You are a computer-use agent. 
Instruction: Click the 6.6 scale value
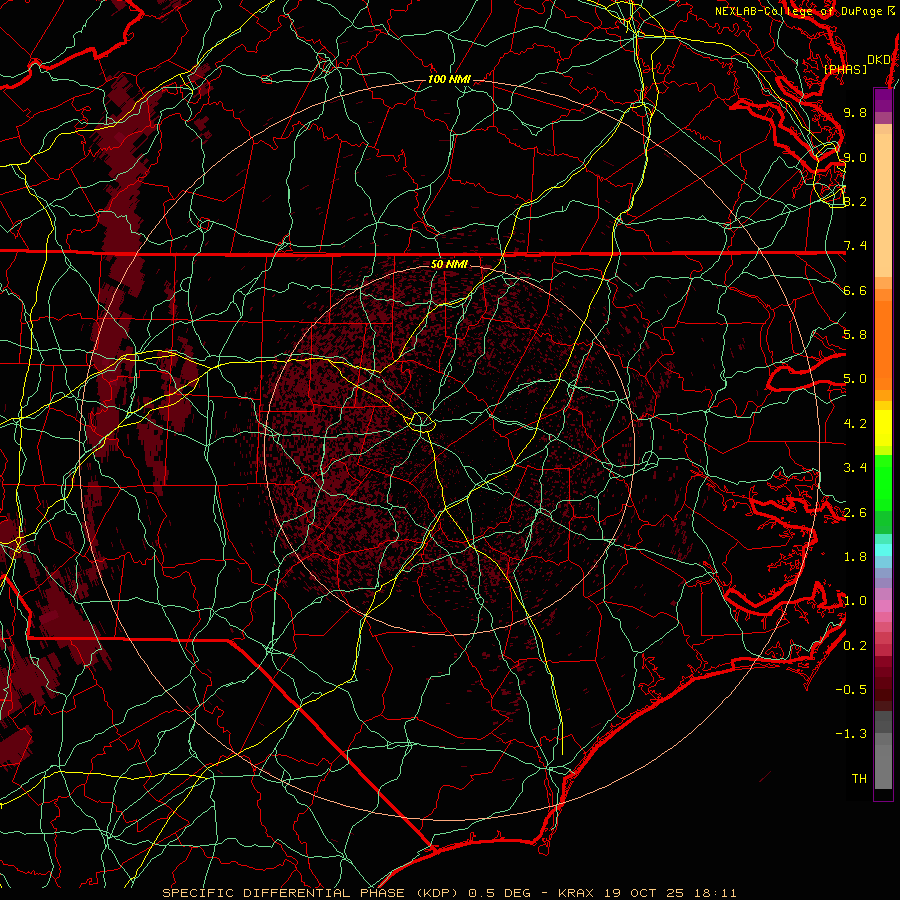click(855, 290)
